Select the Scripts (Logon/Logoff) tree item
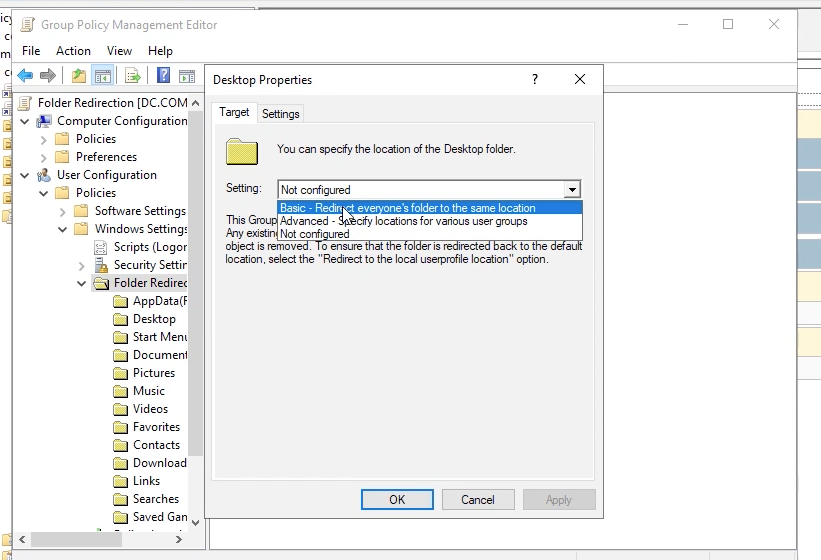Viewport: 821px width, 560px height. click(149, 247)
